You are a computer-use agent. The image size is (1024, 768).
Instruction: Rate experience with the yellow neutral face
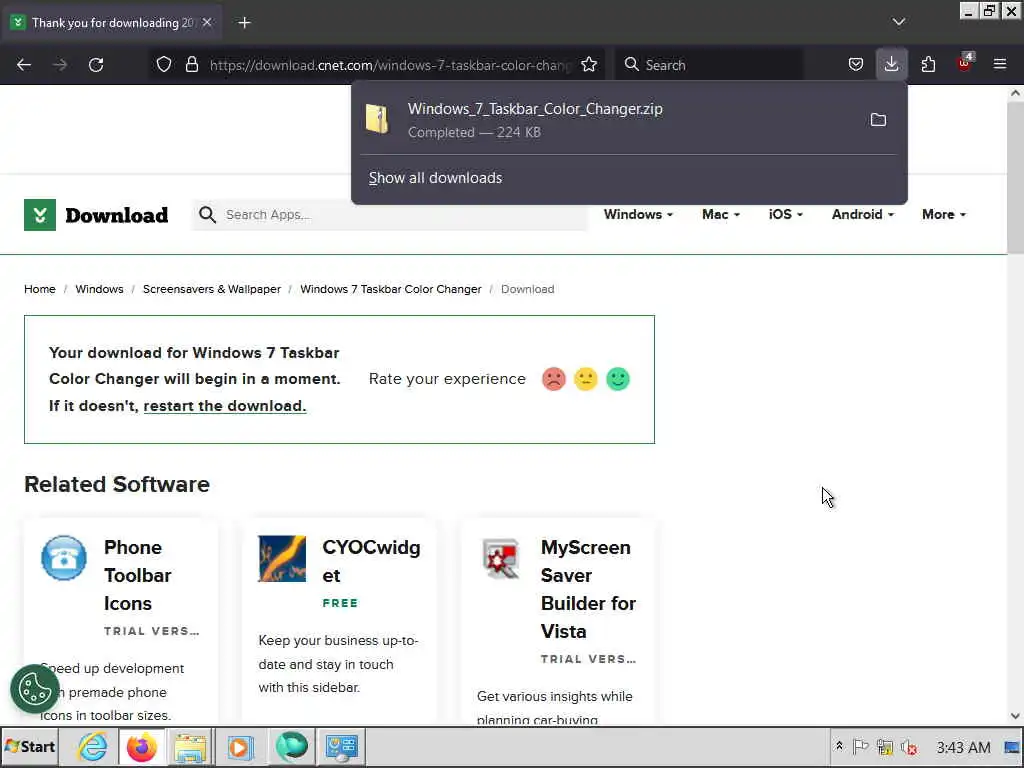coord(586,379)
